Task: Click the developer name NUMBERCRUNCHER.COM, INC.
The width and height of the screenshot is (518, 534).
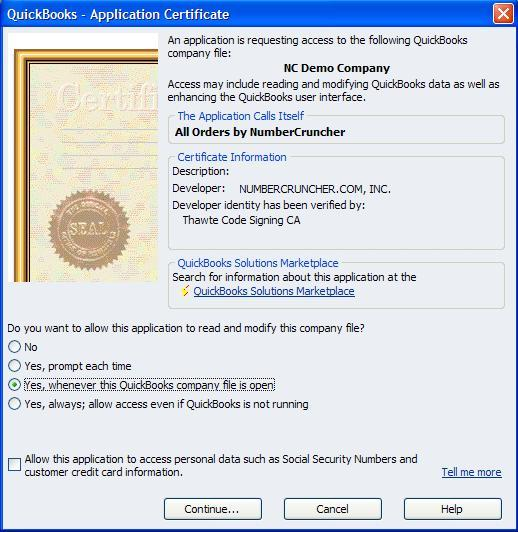Action: pyautogui.click(x=315, y=189)
